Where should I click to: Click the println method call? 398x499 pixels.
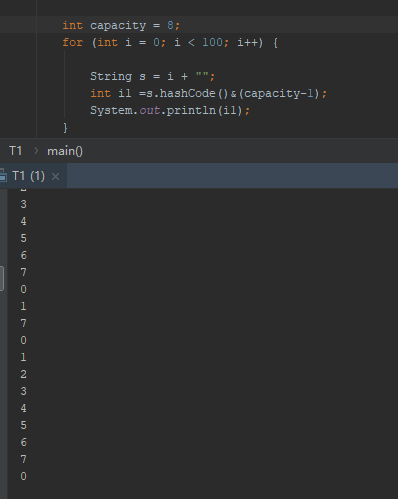191,110
